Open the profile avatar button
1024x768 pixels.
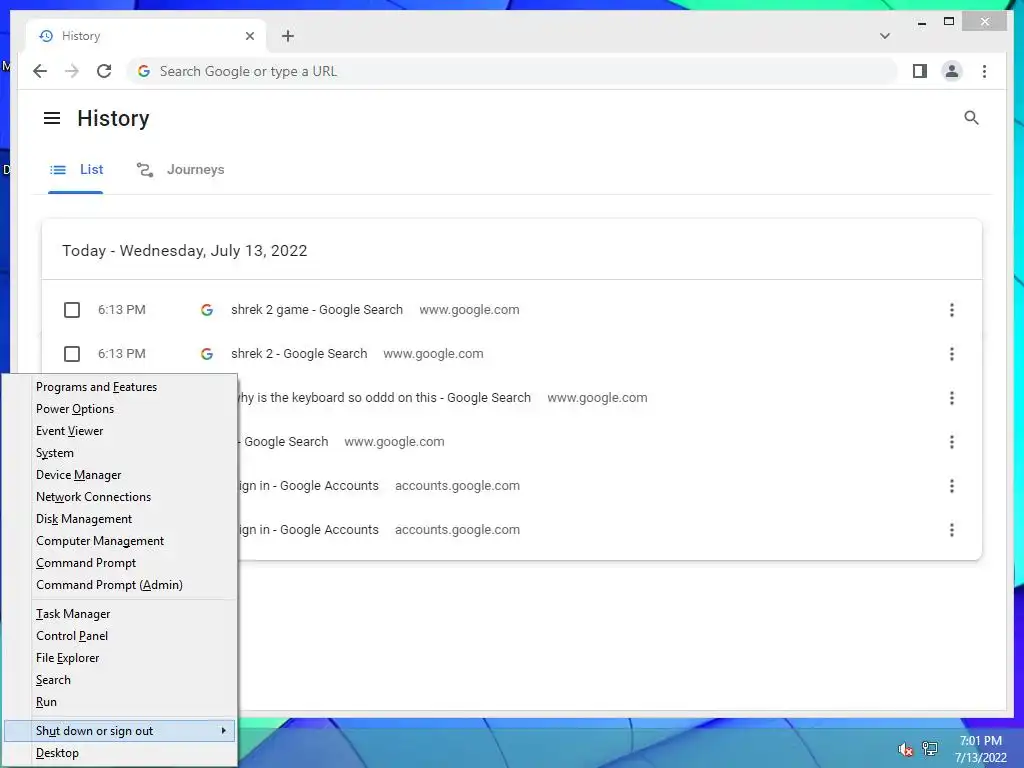tap(952, 71)
